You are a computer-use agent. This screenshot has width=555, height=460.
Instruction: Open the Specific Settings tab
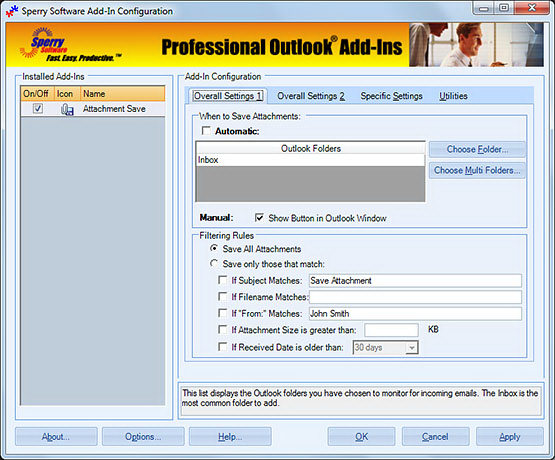391,96
